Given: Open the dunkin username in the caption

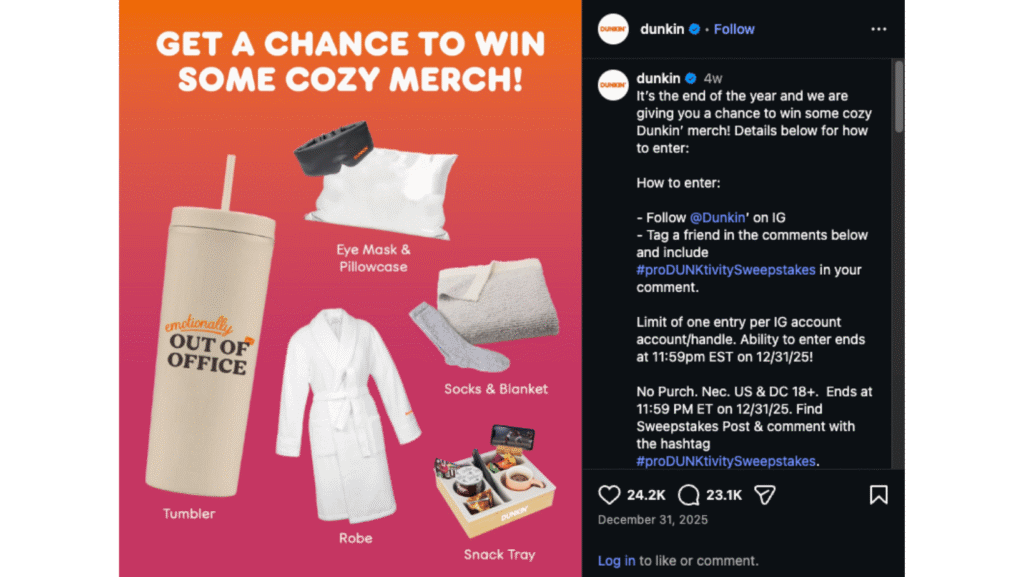Looking at the screenshot, I should (x=658, y=78).
